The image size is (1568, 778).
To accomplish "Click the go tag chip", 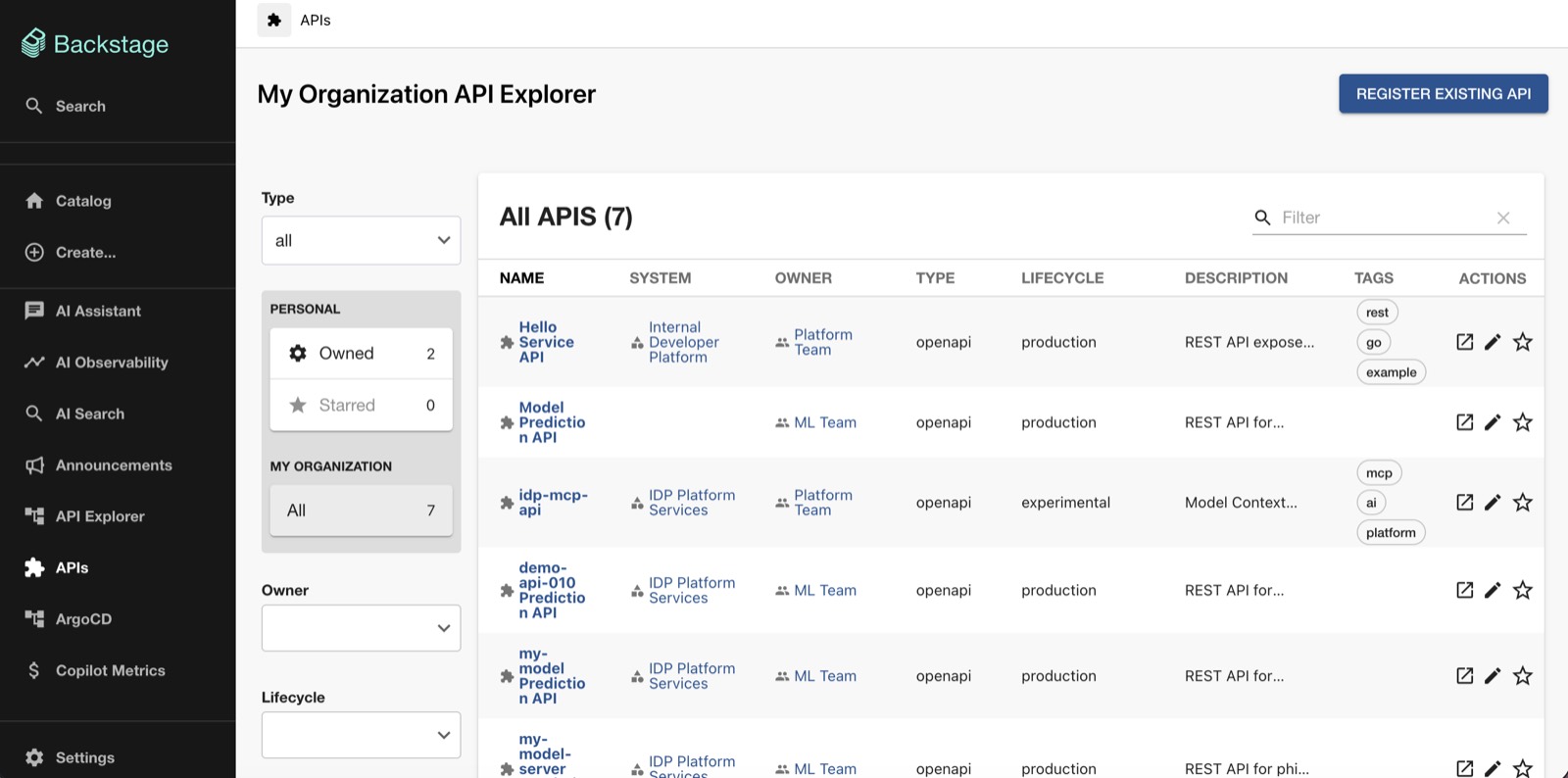I will pyautogui.click(x=1373, y=342).
